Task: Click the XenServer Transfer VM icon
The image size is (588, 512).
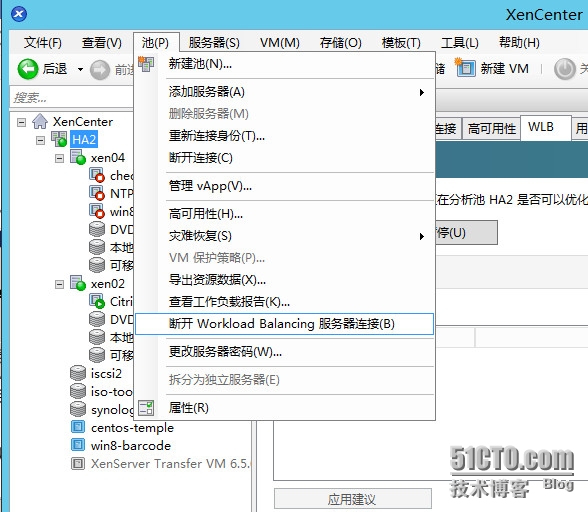Action: pos(78,463)
